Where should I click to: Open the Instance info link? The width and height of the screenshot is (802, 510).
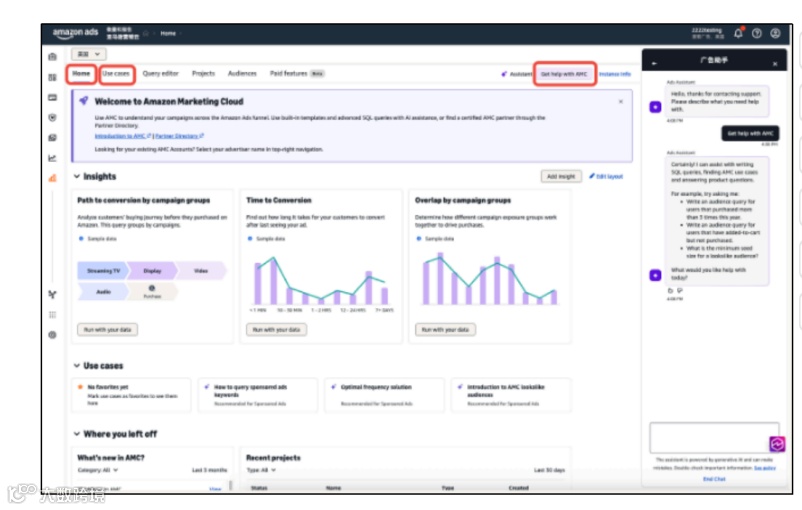pos(615,74)
